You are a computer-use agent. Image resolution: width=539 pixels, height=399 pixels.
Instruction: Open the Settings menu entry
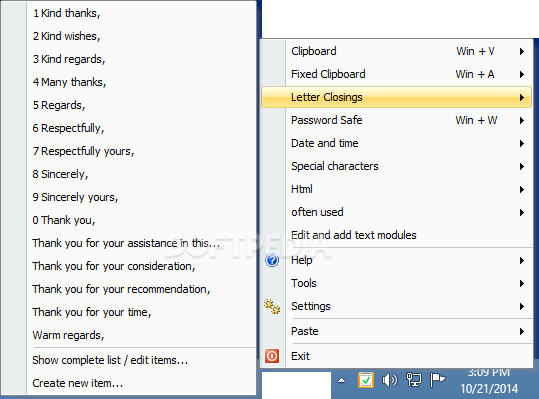coord(396,306)
